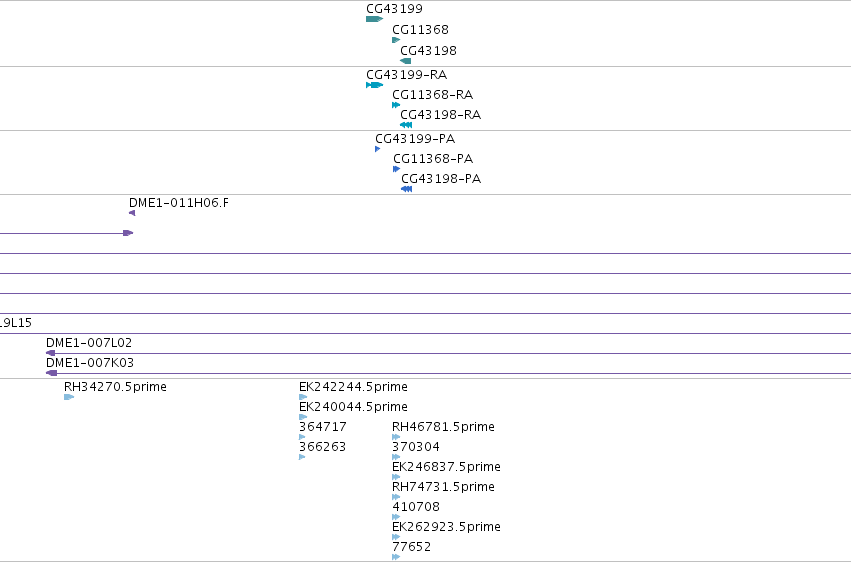Select the partially visible 9L15 label

[x=16, y=323]
